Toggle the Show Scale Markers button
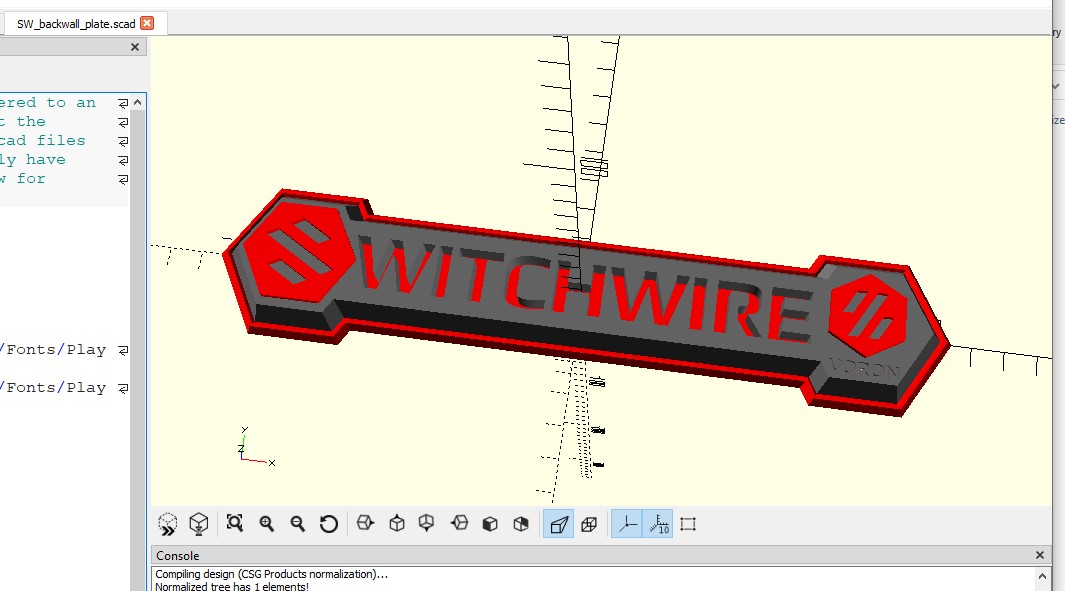 [x=657, y=523]
